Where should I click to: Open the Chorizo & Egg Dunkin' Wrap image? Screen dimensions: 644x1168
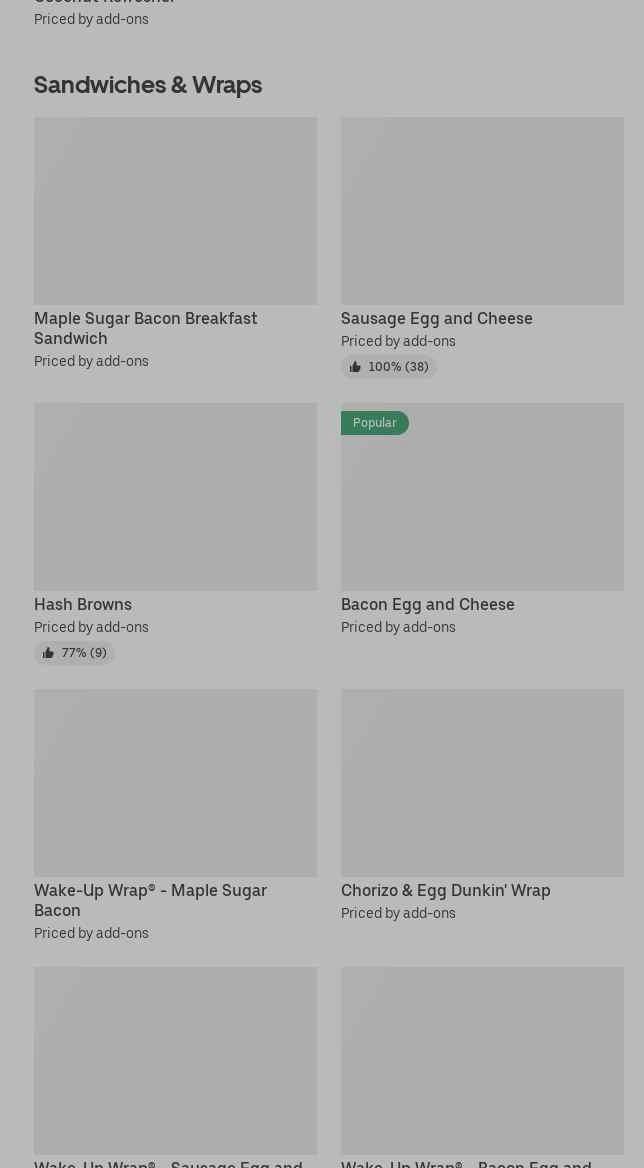pyautogui.click(x=482, y=783)
